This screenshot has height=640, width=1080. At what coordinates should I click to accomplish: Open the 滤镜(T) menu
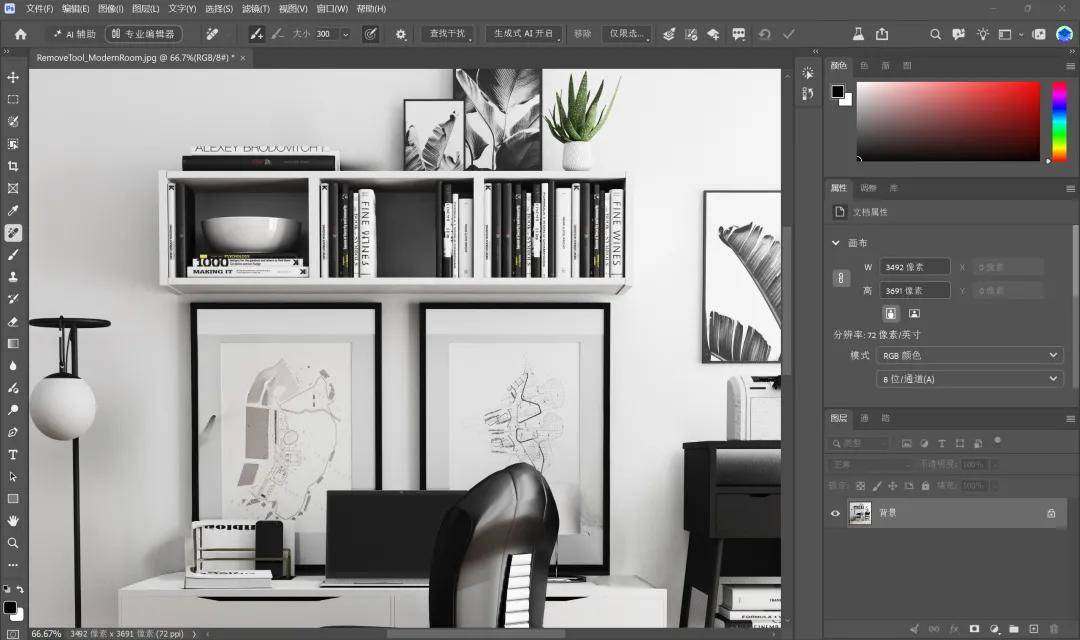click(x=256, y=9)
